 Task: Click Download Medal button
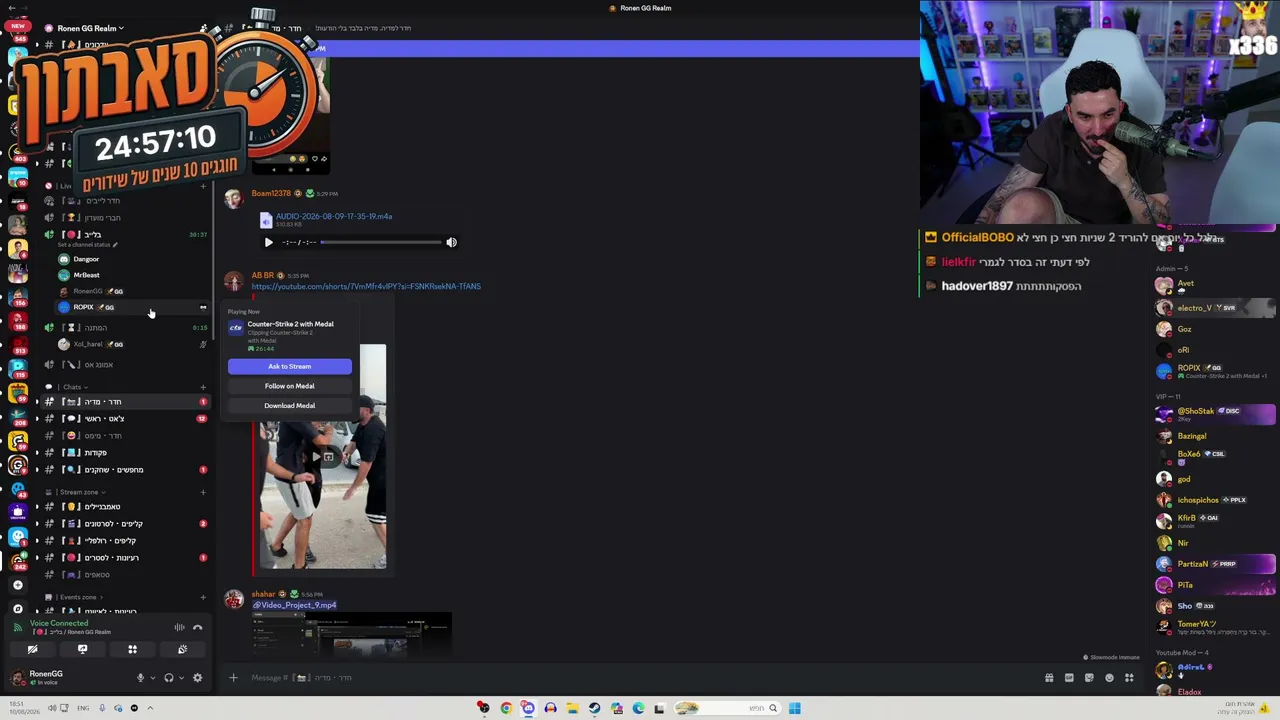pos(289,406)
